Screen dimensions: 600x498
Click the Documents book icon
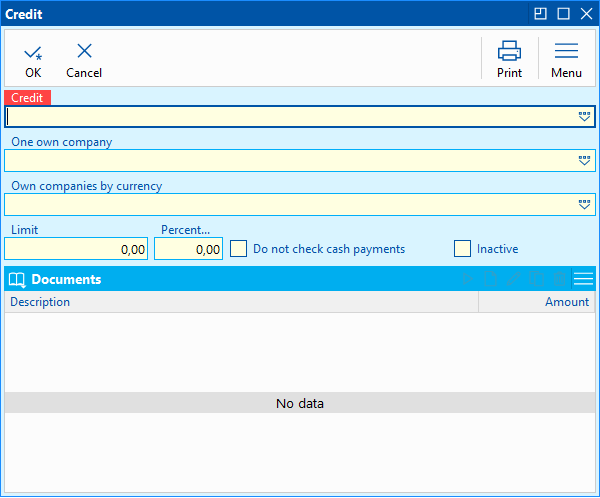[17, 280]
